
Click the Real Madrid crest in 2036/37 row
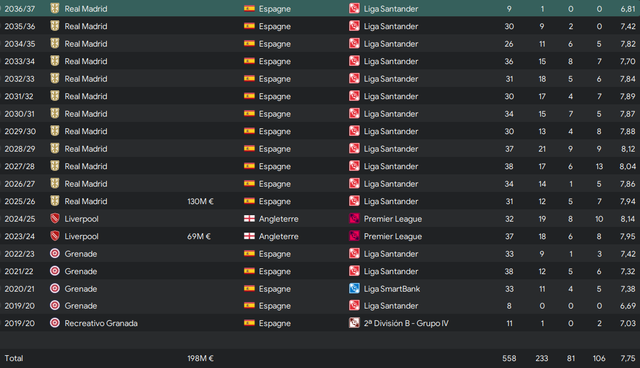click(x=55, y=9)
